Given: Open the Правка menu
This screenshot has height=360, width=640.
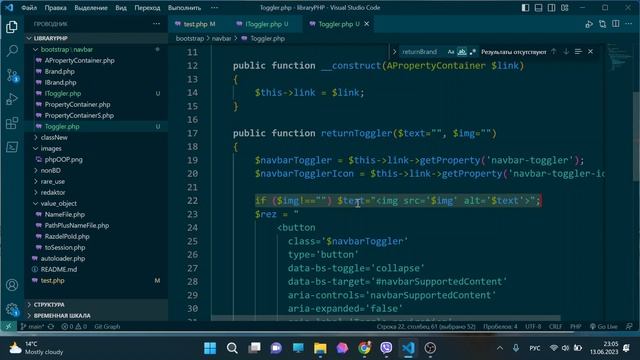Looking at the screenshot, I should coord(56,8).
